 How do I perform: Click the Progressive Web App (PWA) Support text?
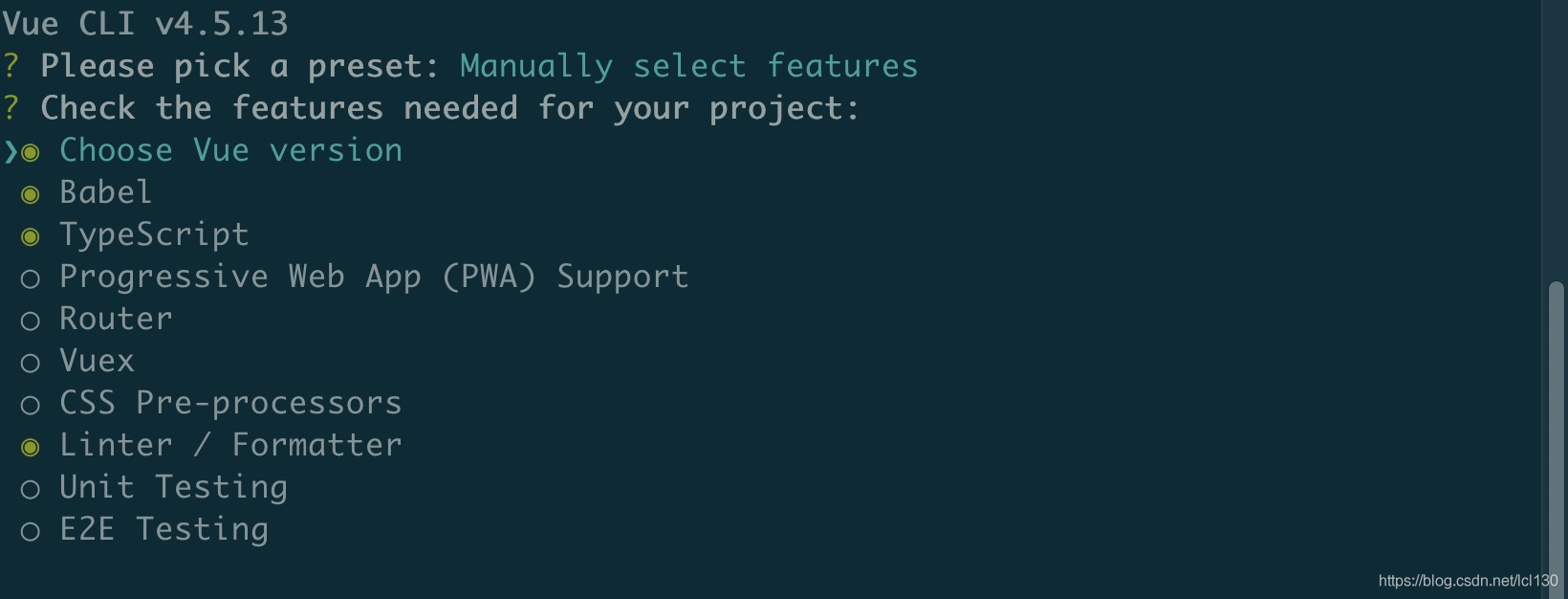[373, 277]
